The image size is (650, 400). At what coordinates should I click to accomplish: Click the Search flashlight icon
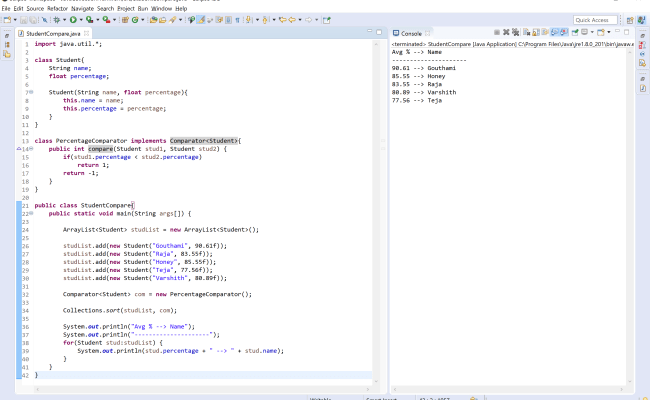coord(172,20)
